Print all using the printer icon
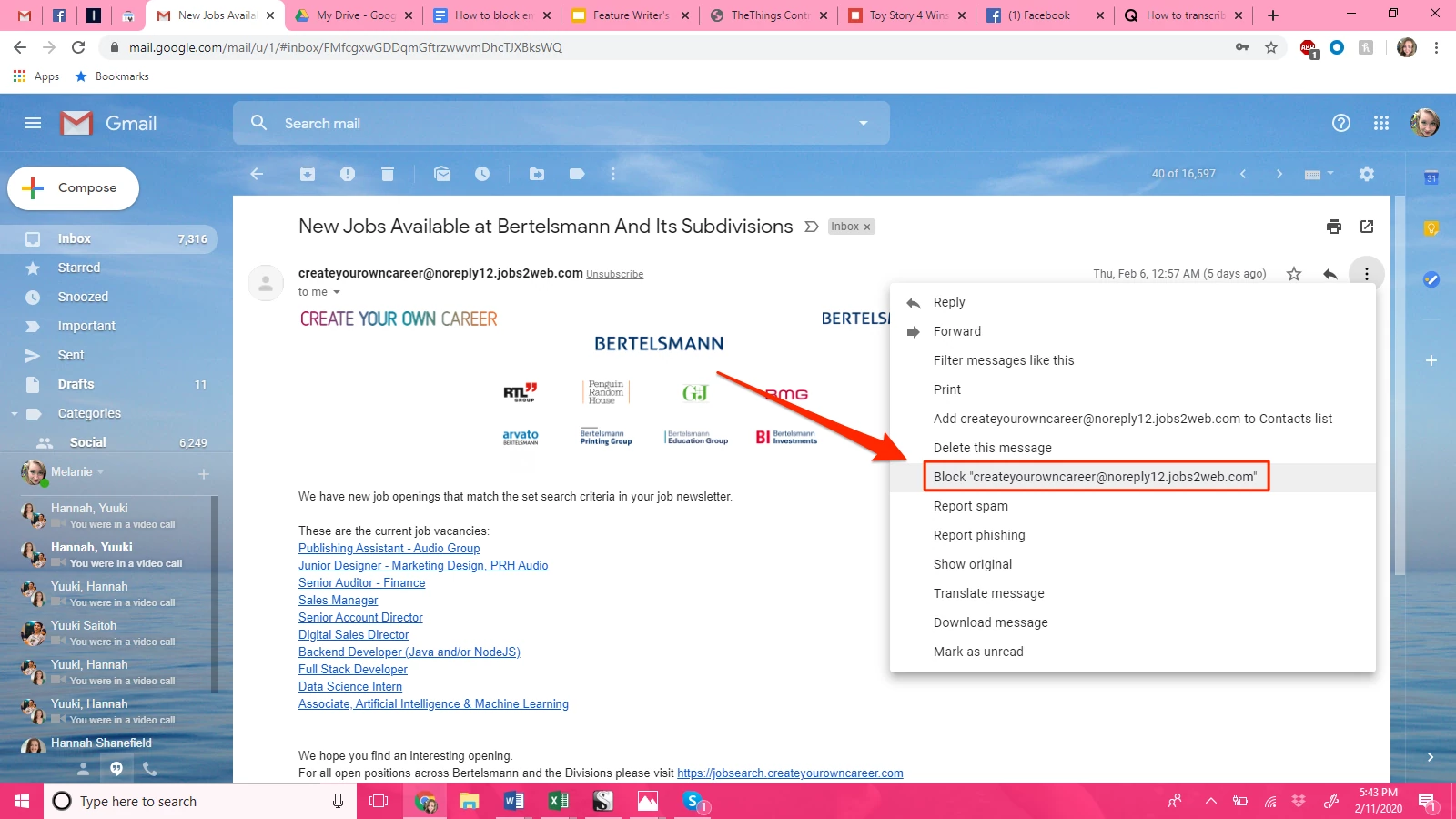 pyautogui.click(x=1334, y=227)
